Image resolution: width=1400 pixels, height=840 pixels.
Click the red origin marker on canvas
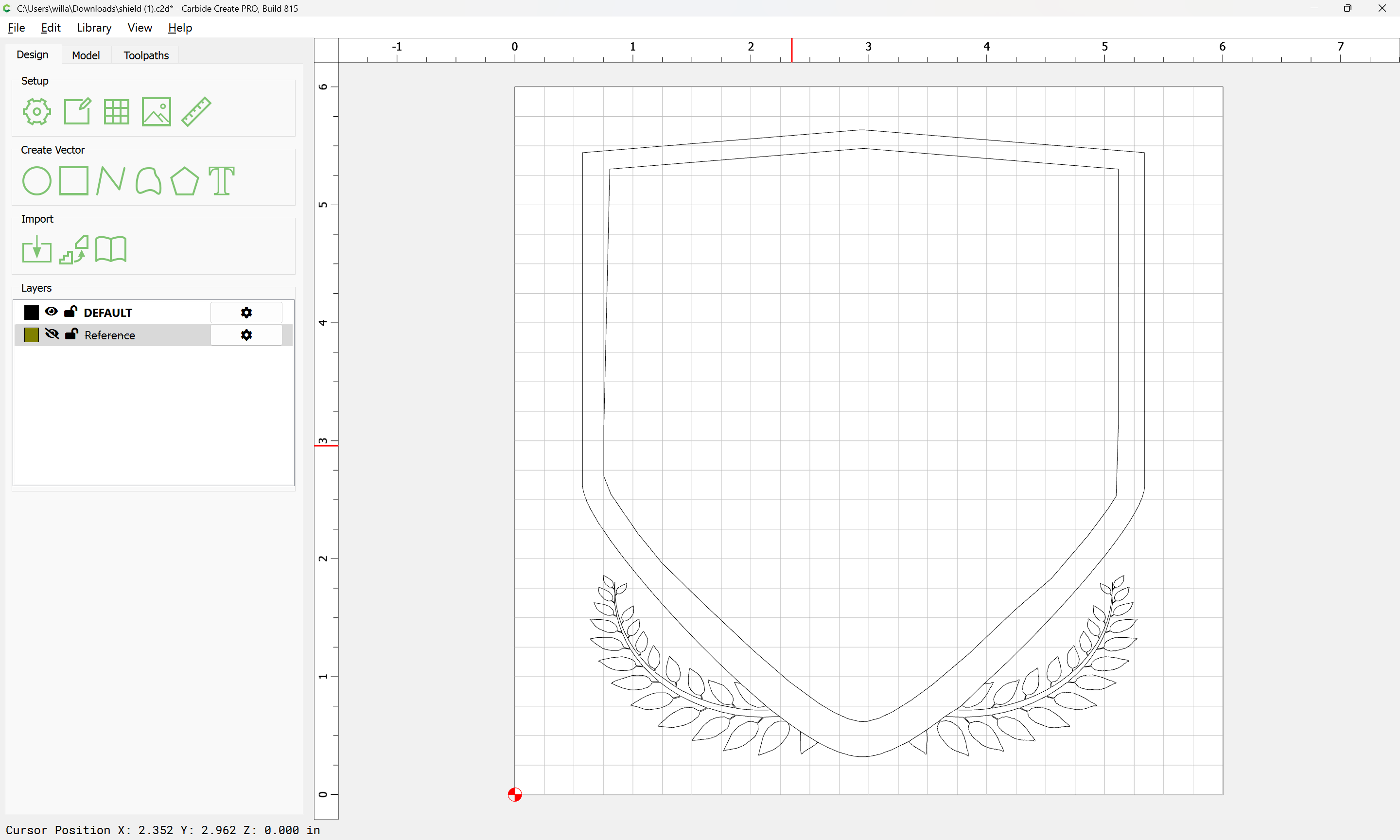point(514,795)
